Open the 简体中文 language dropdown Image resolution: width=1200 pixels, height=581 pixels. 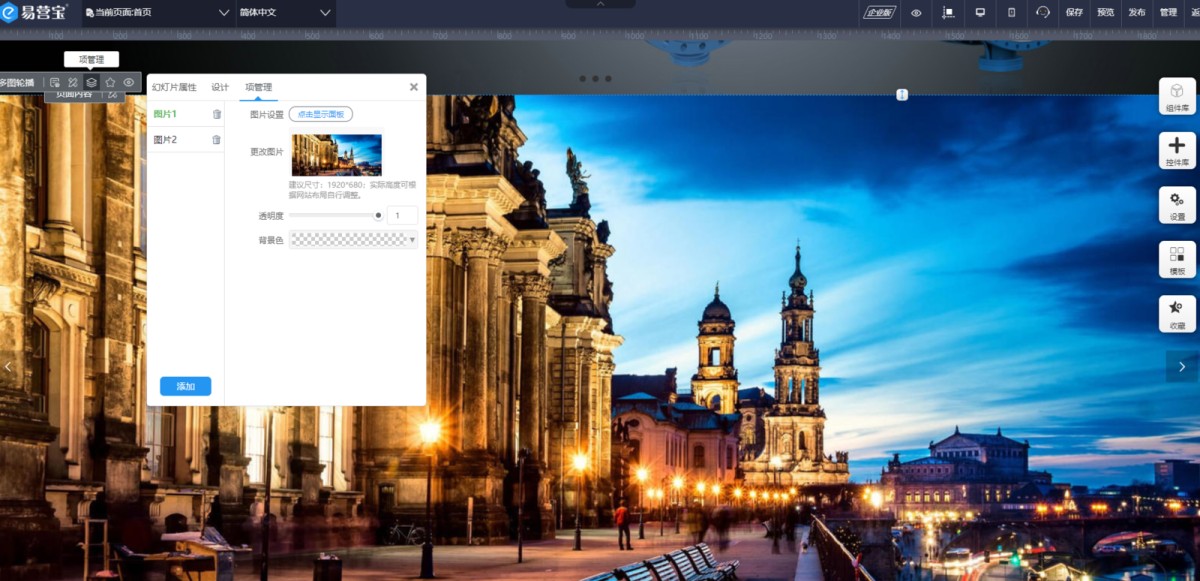pyautogui.click(x=285, y=13)
